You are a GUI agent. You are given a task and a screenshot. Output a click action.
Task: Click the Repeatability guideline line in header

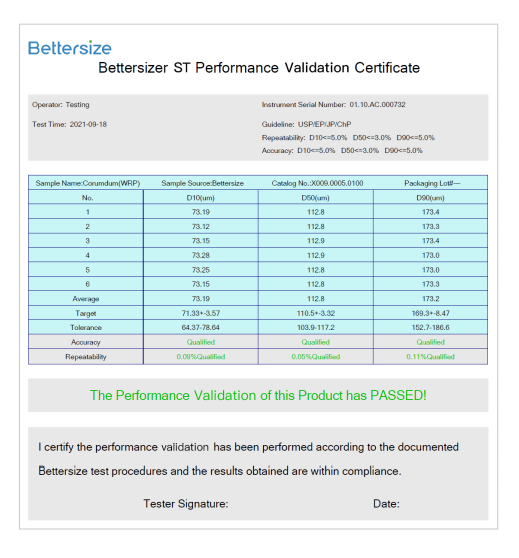(348, 137)
